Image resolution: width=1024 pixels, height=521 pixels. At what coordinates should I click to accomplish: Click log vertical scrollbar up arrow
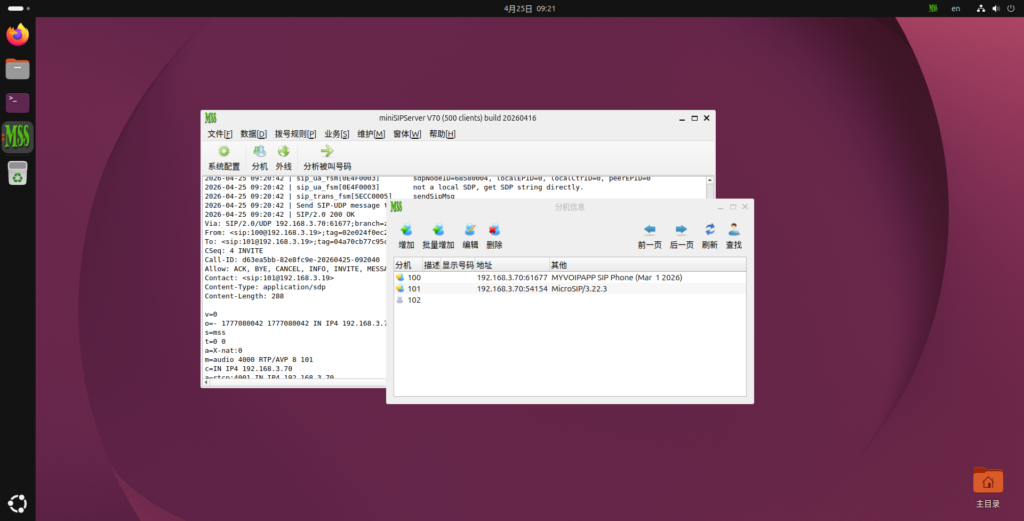[x=710, y=180]
